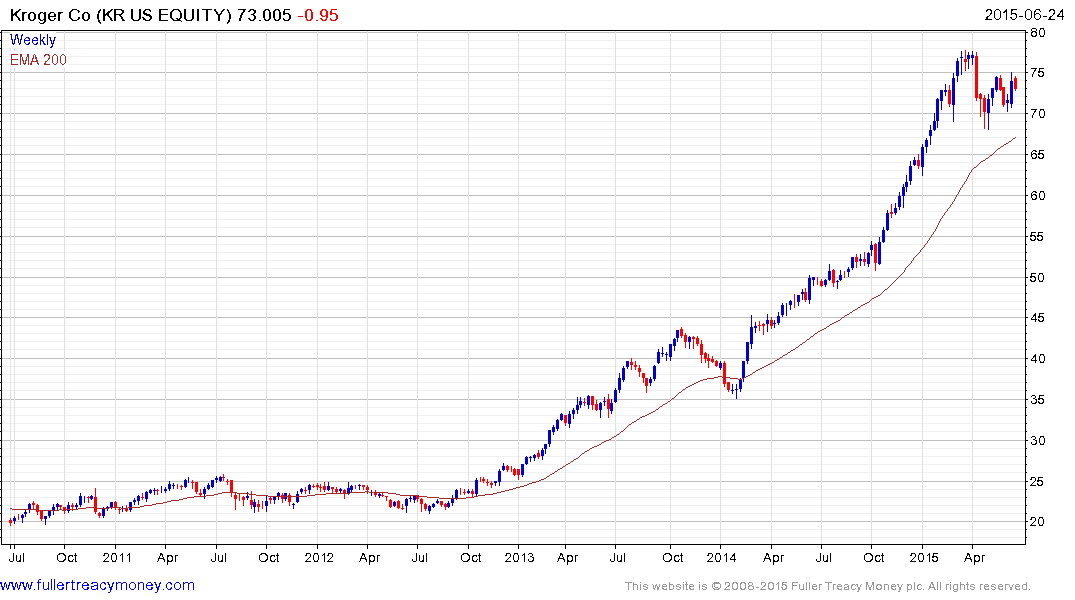Click the 2012 time axis label
The width and height of the screenshot is (1075, 600).
point(319,557)
